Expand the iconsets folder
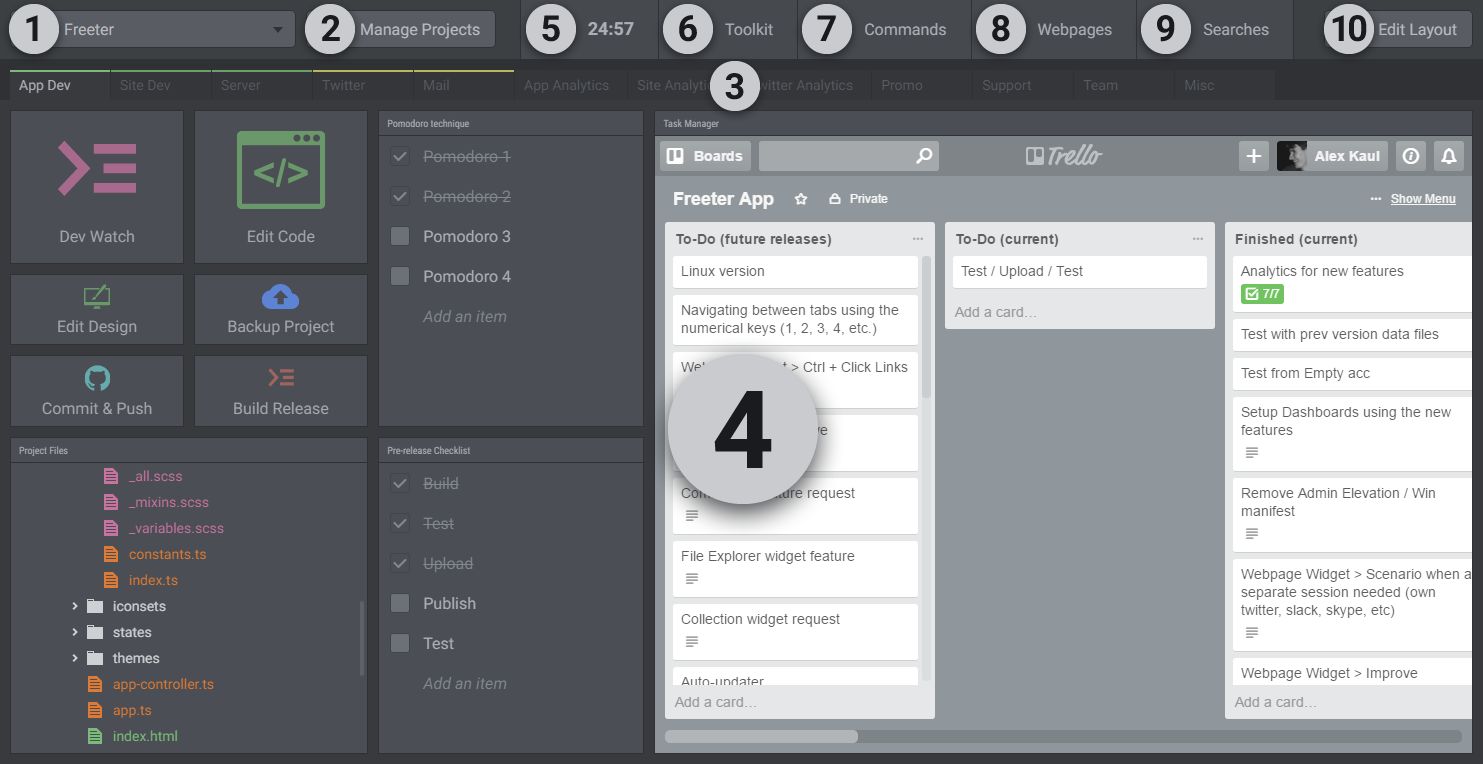This screenshot has height=764, width=1483. [x=75, y=606]
